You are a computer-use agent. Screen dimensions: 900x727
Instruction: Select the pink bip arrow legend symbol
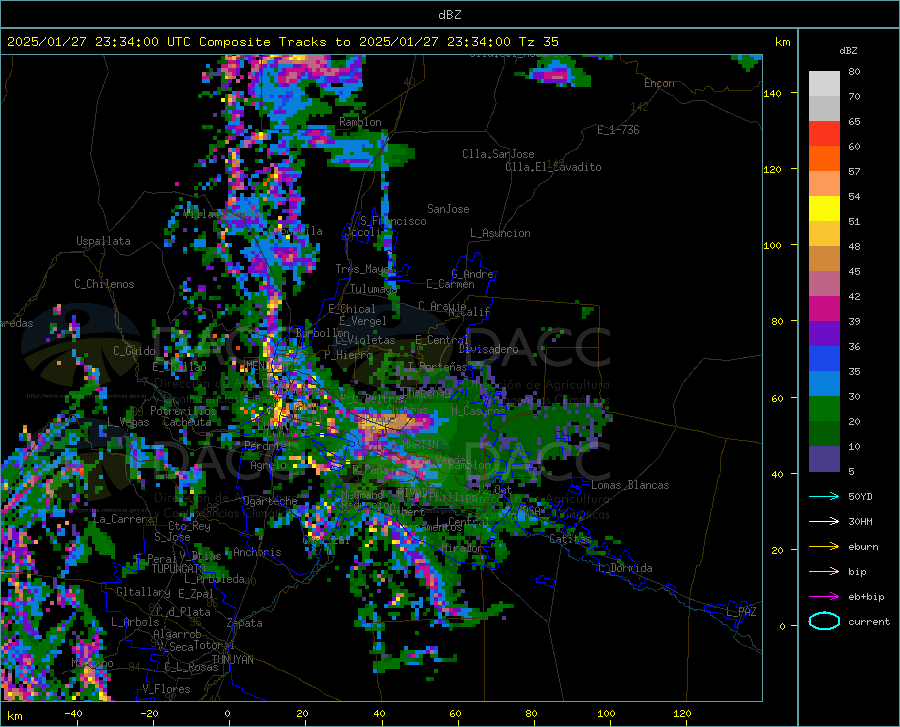pos(824,571)
